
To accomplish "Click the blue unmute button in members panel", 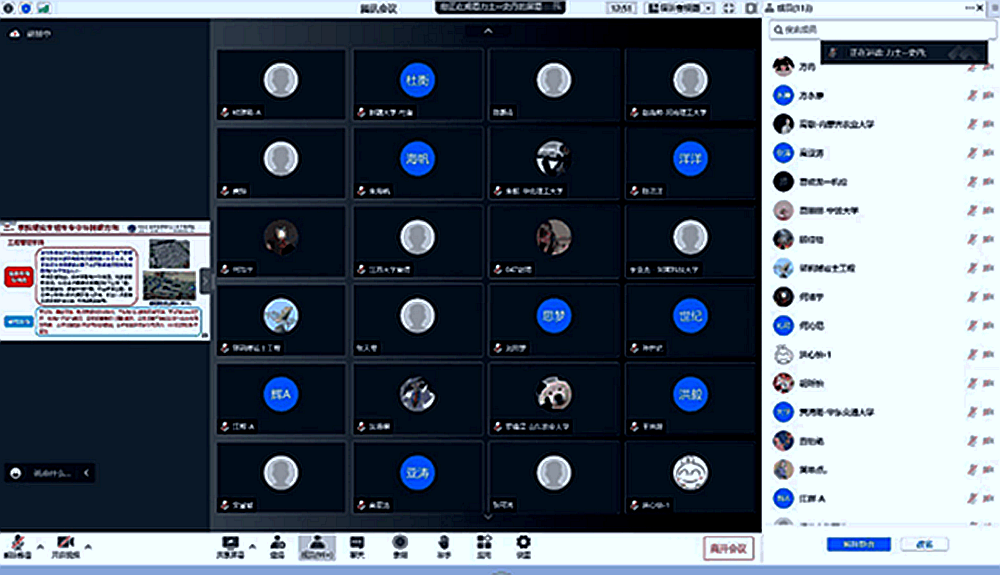I will (x=858, y=544).
